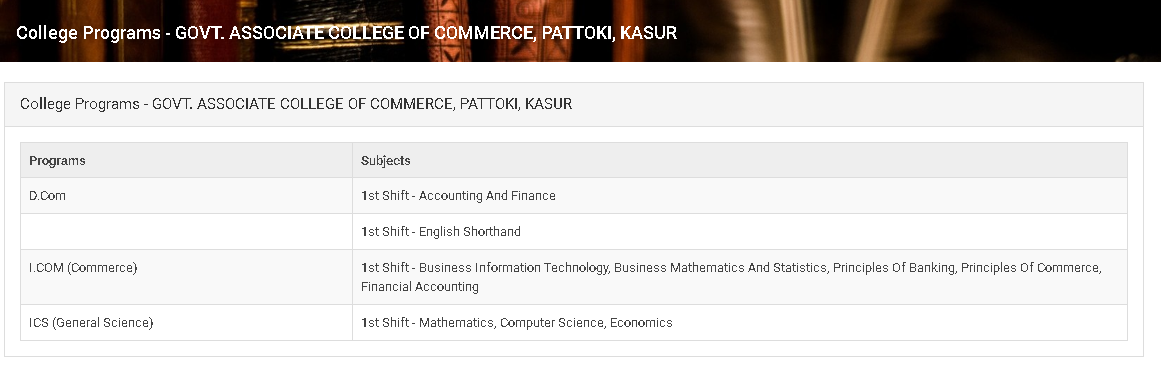1161x371 pixels.
Task: Click Financial Accounting subject text
Action: click(x=420, y=287)
